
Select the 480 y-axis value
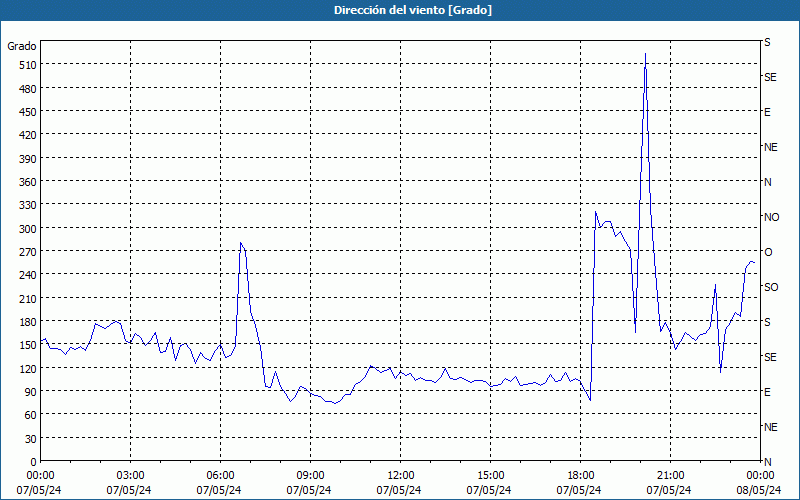pyautogui.click(x=28, y=89)
